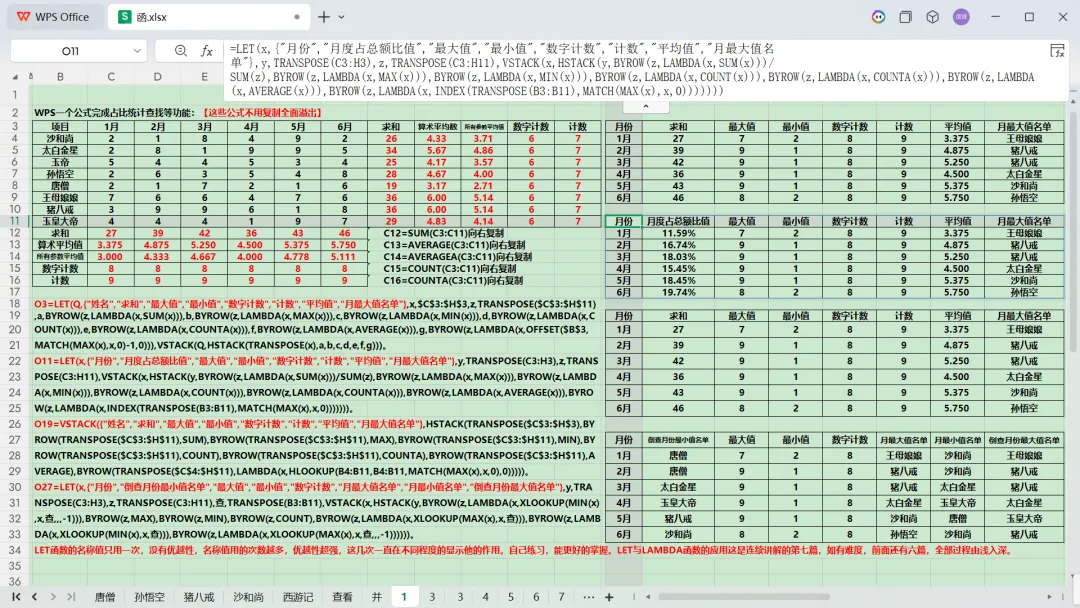Open the WPS Office home tab
Viewport: 1080px width, 608px height.
click(53, 17)
